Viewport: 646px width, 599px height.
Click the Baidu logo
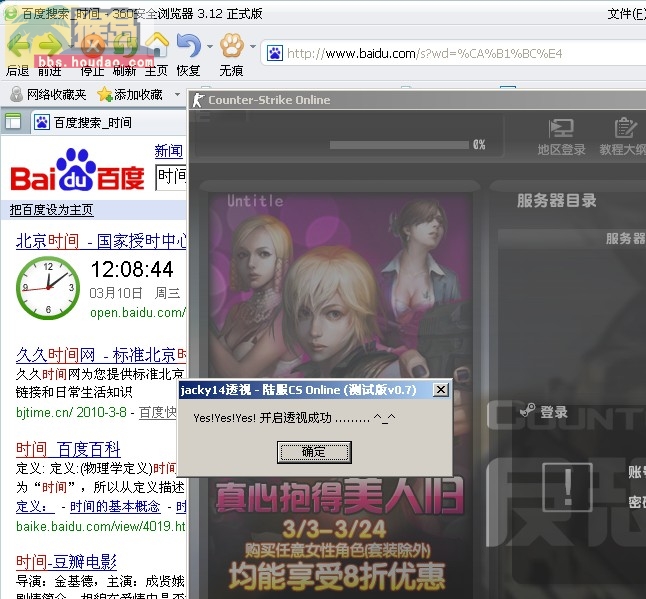coord(77,171)
